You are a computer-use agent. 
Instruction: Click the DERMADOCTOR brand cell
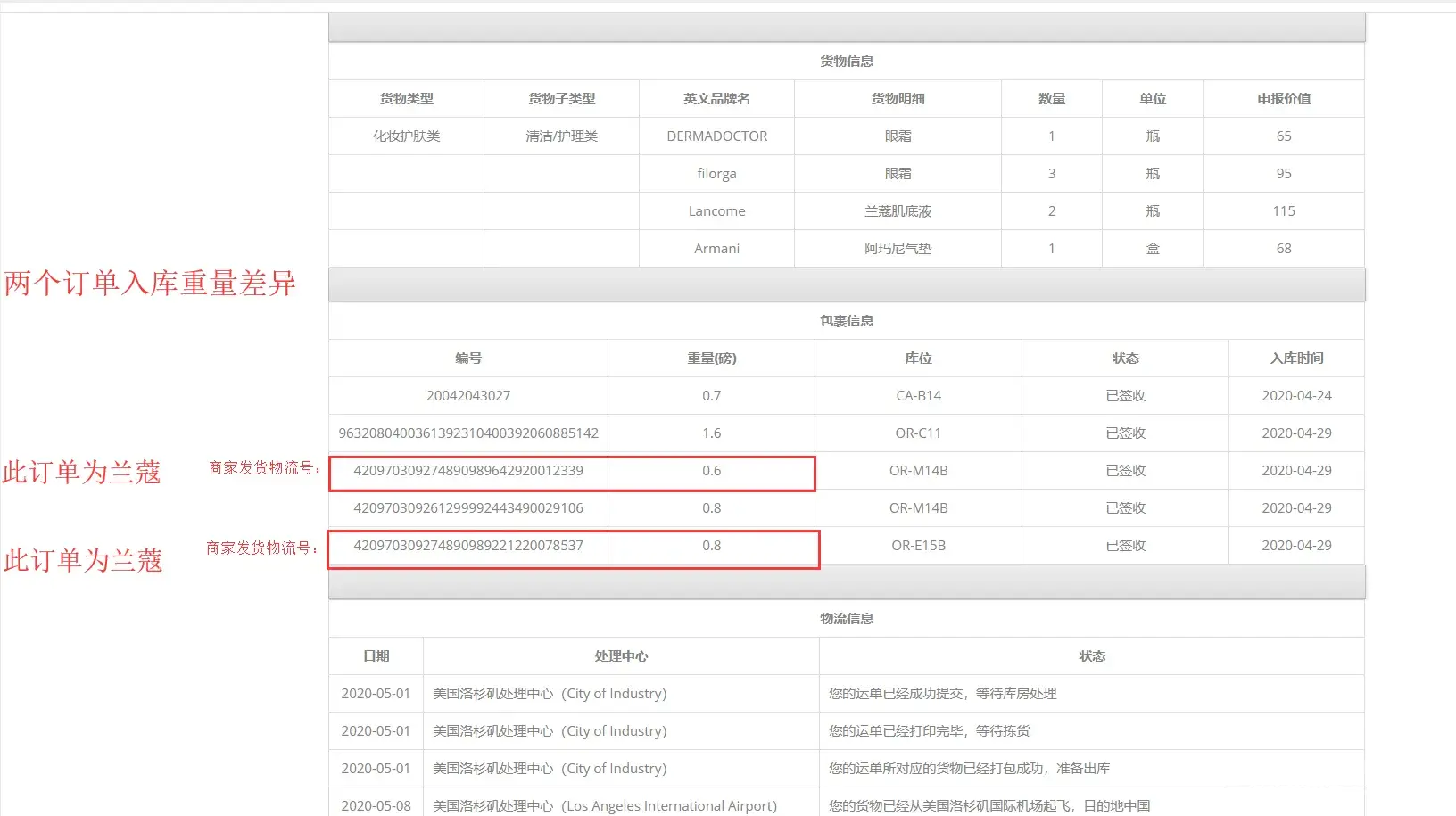point(716,136)
